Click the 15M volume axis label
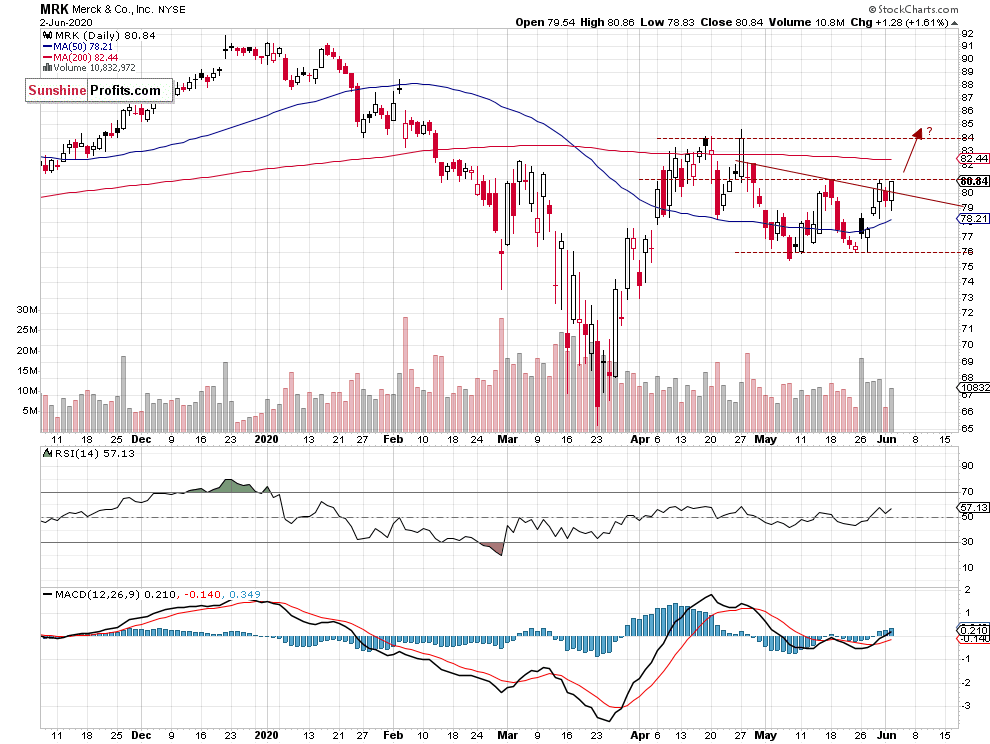The image size is (990, 744). click(27, 371)
